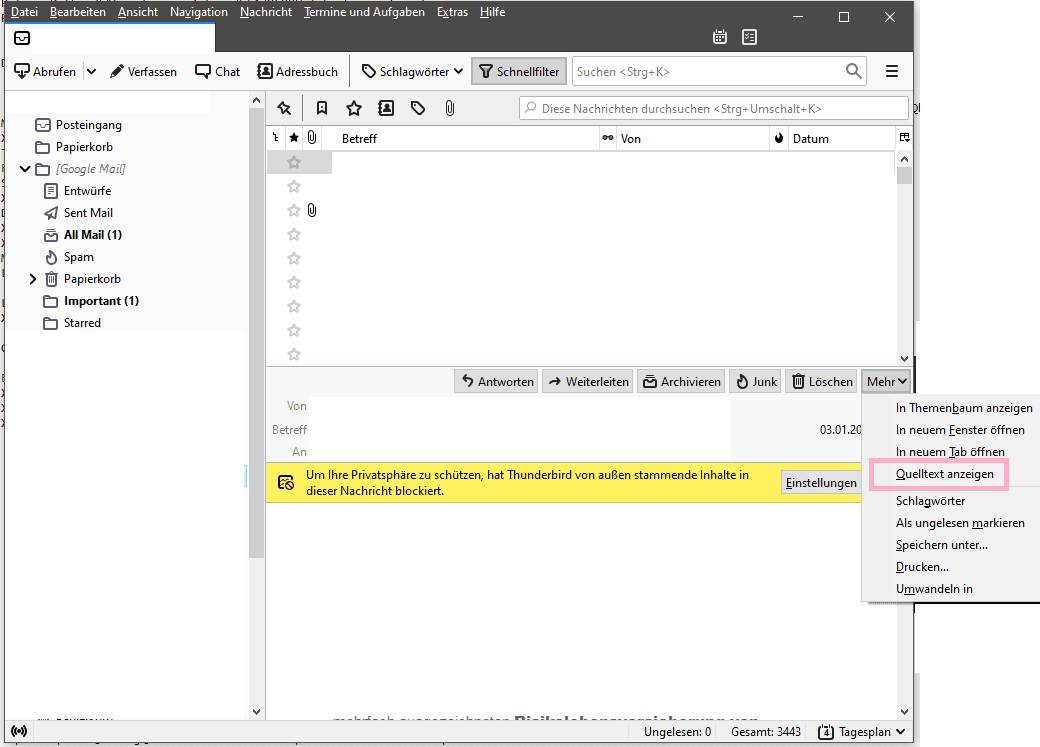Choose Drucken... in Mehr menu
The height and width of the screenshot is (747, 1040).
click(x=922, y=567)
